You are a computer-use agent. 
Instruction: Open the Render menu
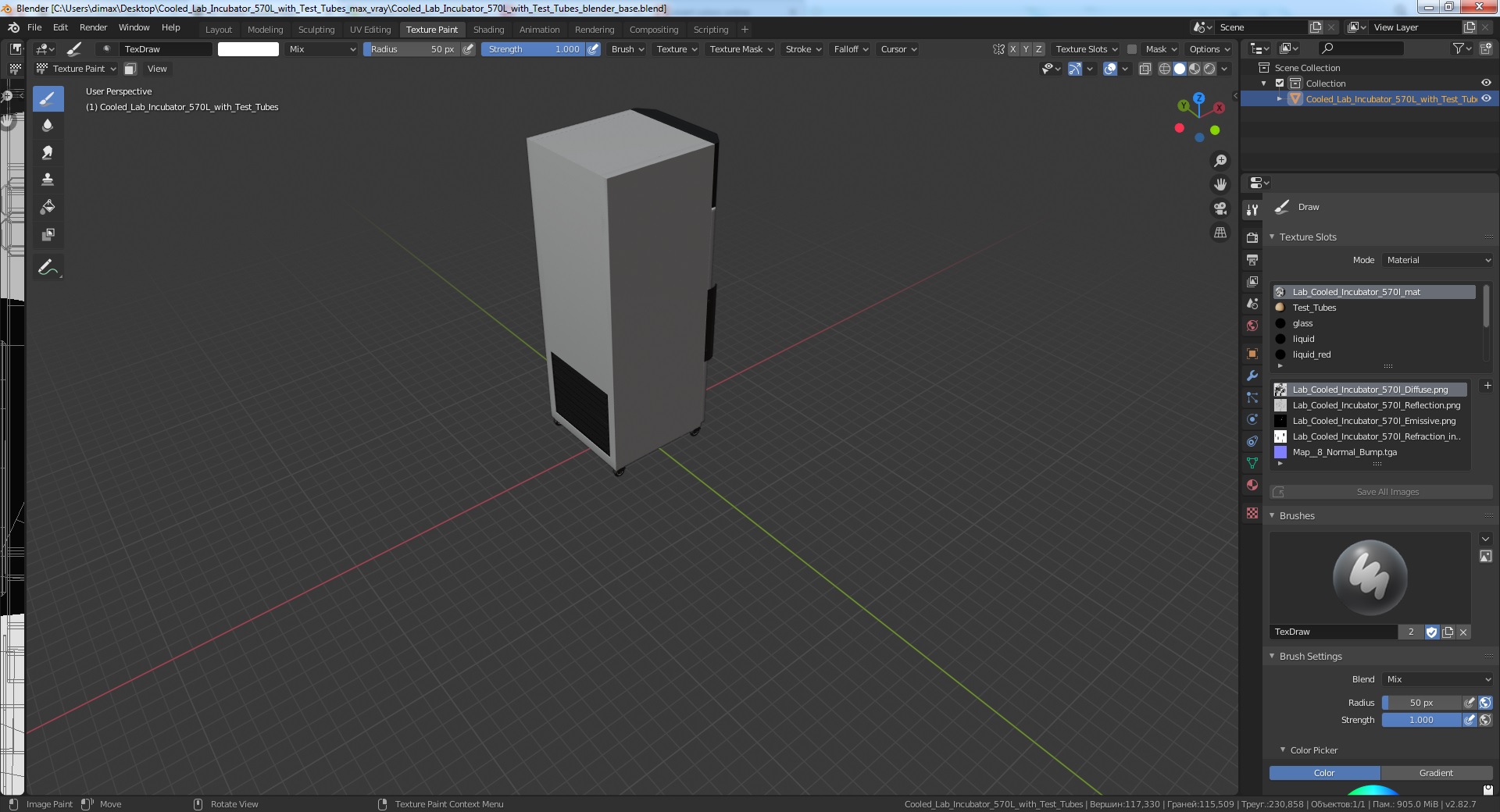[93, 27]
